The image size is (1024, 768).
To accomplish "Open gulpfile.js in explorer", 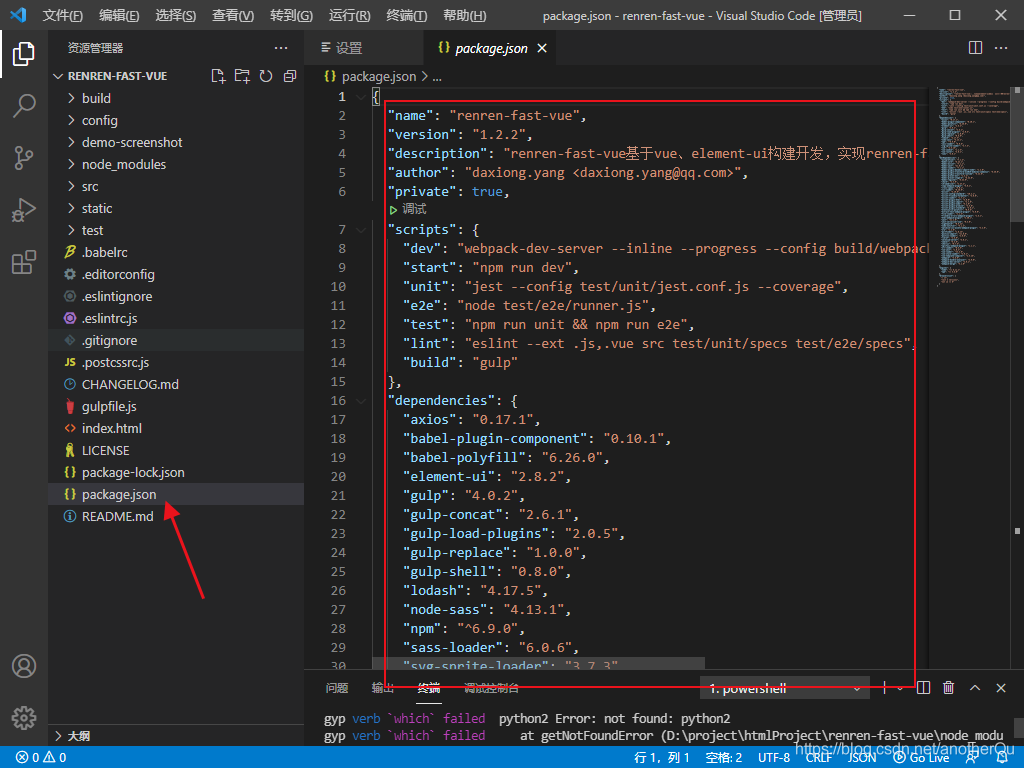I will click(108, 406).
